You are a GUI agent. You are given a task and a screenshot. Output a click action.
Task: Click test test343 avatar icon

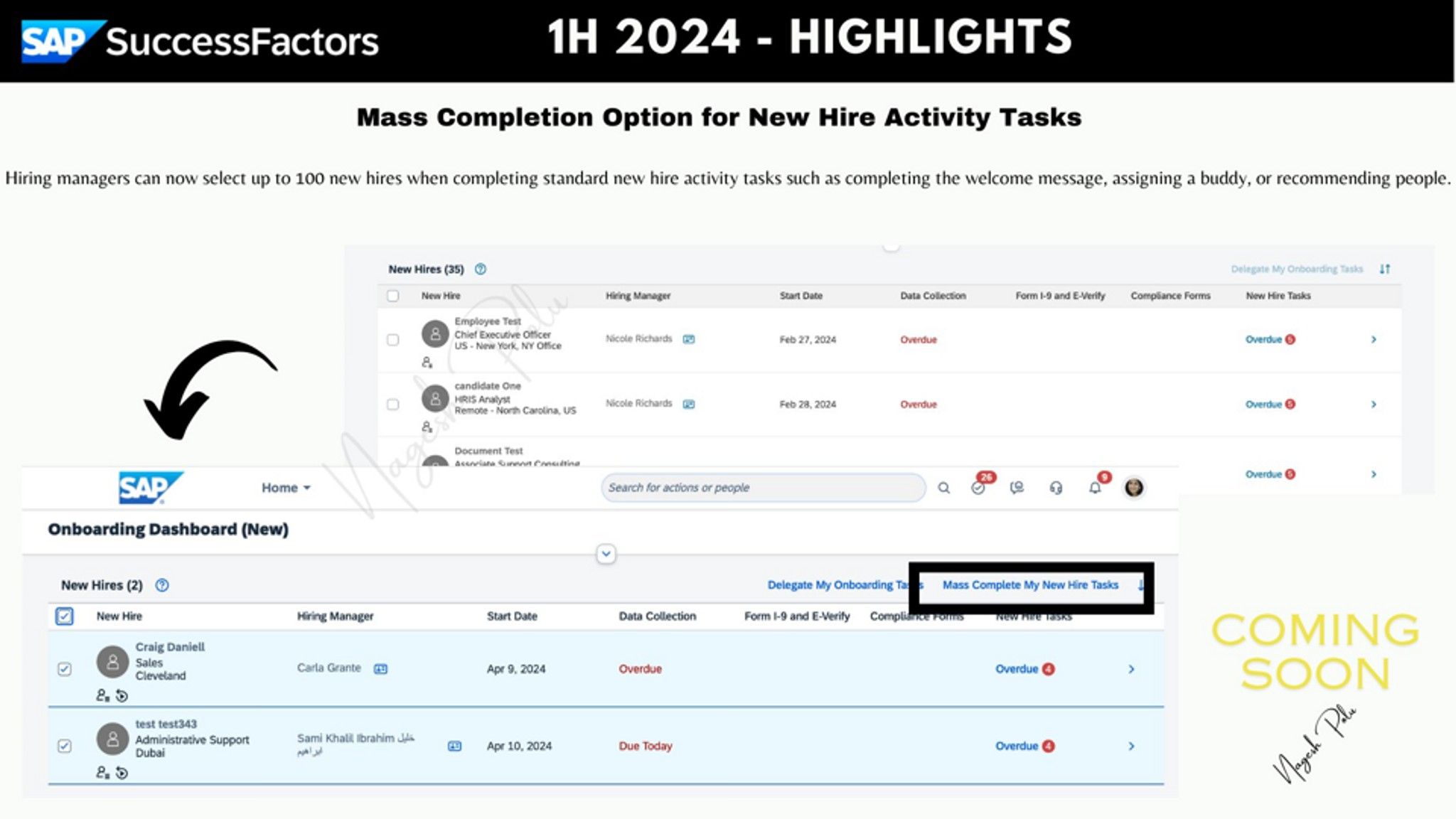pyautogui.click(x=112, y=739)
